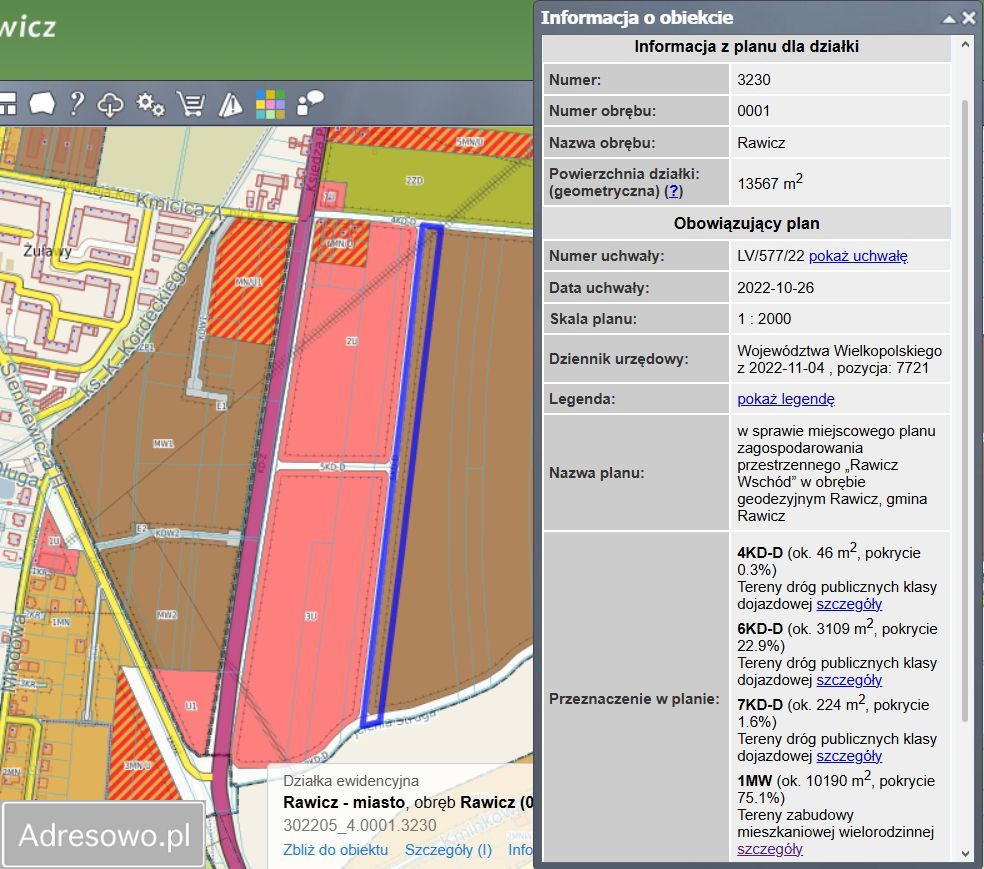Screen dimensions: 984x869
Task: Click the layout grid icon in toolbar
Action: point(7,103)
